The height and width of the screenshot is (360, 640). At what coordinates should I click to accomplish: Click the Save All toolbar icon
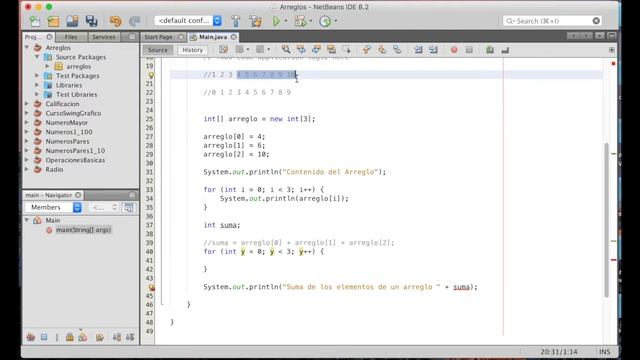pos(91,21)
